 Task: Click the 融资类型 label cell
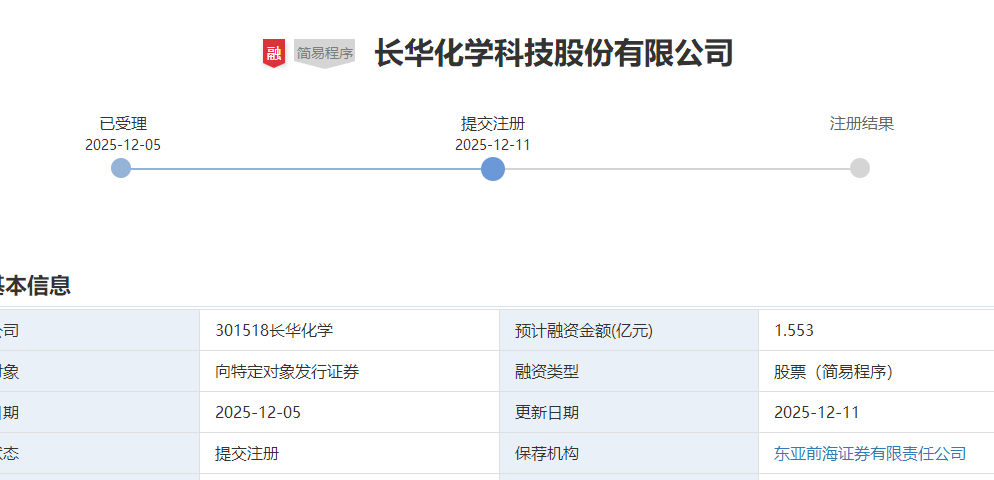coord(629,372)
